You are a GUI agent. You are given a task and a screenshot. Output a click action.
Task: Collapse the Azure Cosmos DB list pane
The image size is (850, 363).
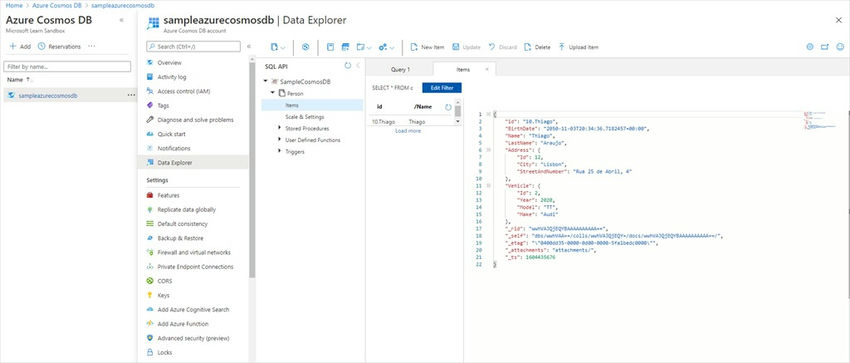[121, 20]
